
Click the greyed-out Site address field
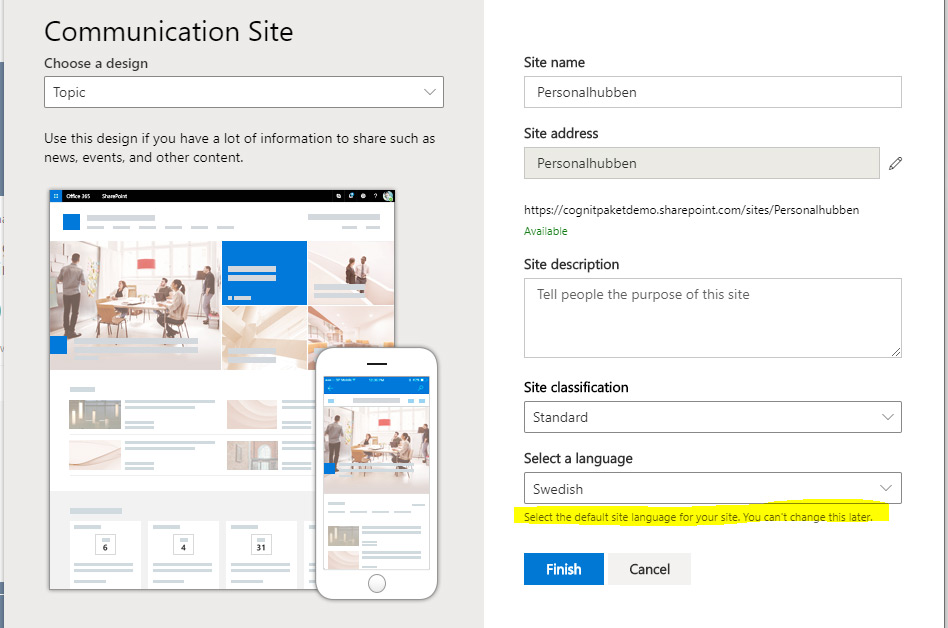coord(701,163)
